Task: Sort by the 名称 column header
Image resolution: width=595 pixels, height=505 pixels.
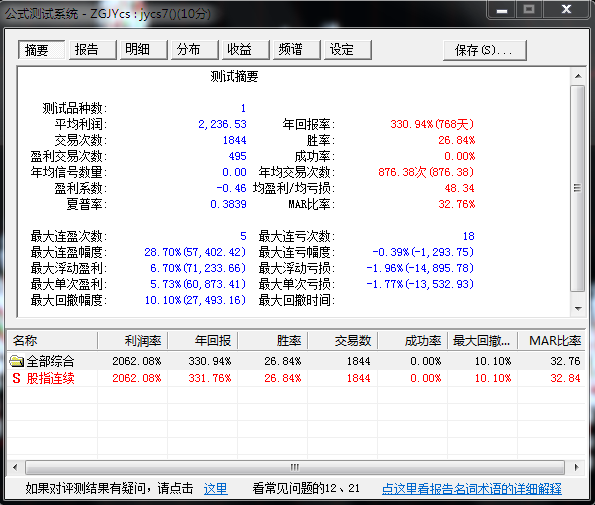Action: [52, 340]
